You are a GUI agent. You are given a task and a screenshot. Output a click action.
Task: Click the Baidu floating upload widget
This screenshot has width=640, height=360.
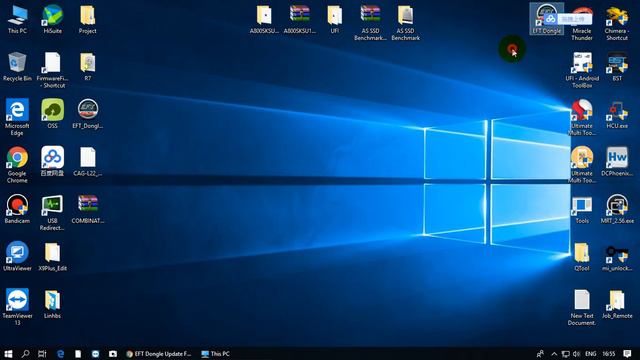[x=568, y=19]
